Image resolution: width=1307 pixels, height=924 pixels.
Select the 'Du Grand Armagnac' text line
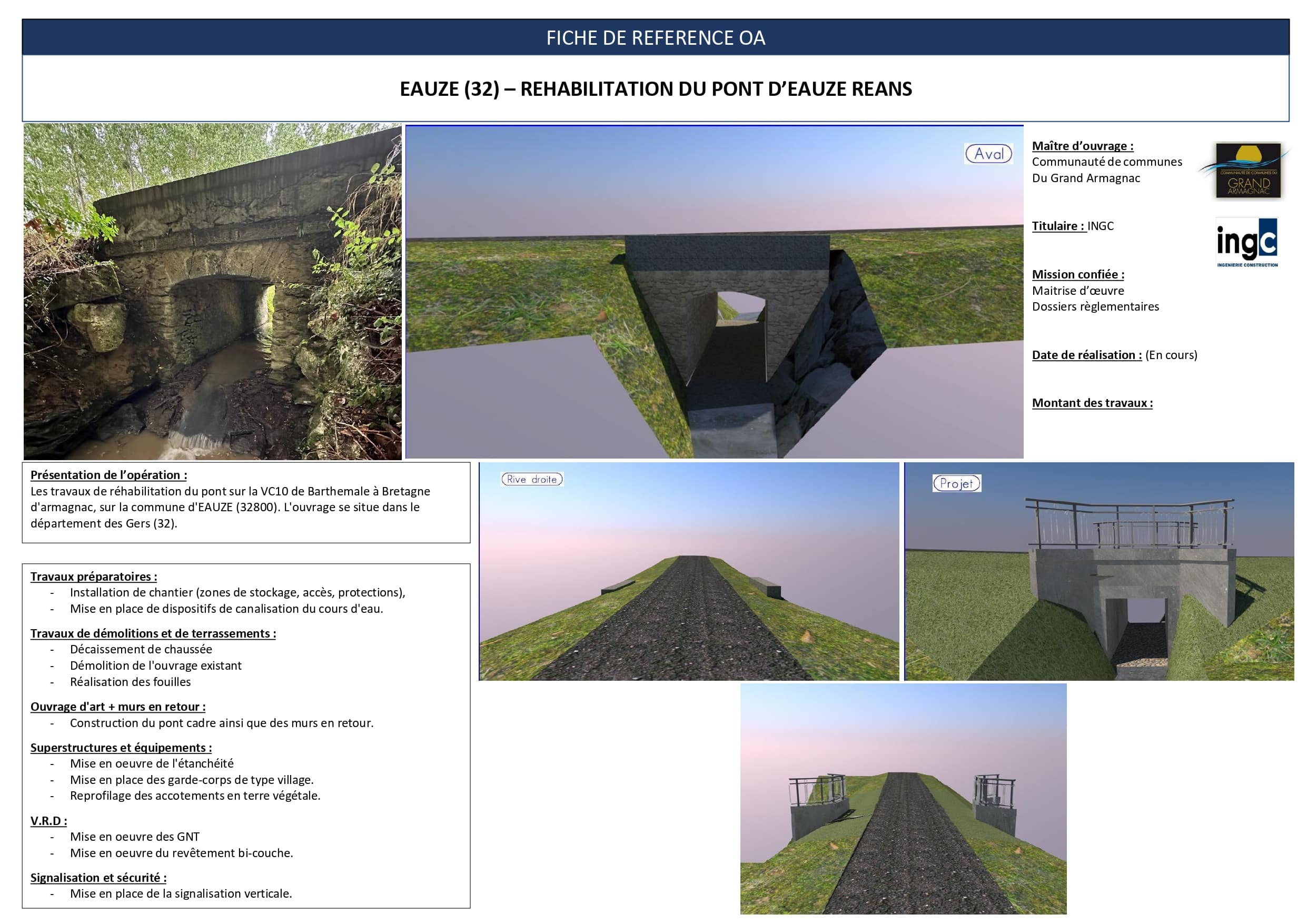click(1086, 178)
